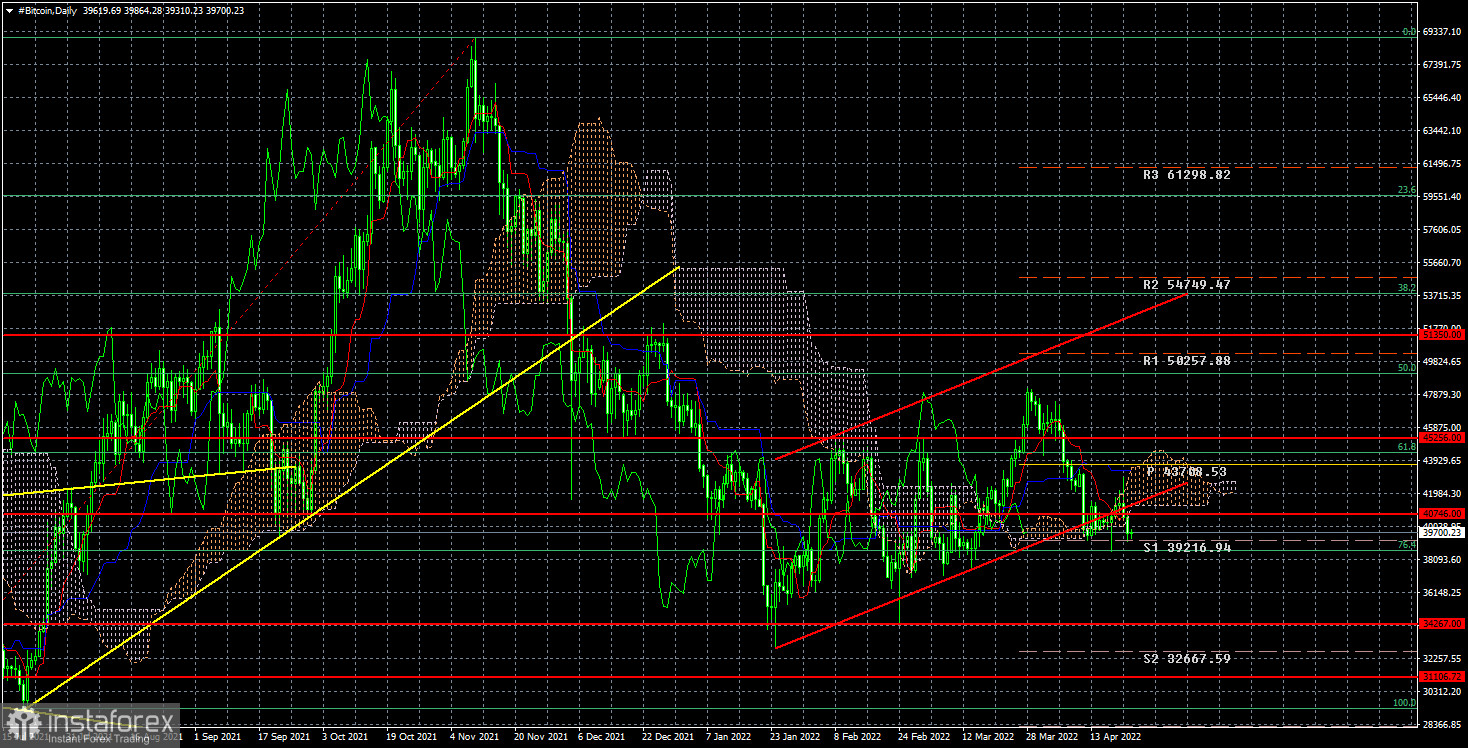Click the S1 39216.94 support label
1468x748 pixels.
pos(1187,548)
